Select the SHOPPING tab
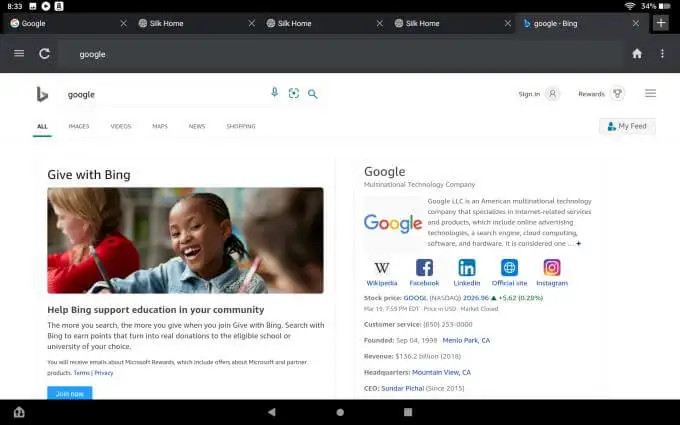The height and width of the screenshot is (425, 680). (x=241, y=126)
